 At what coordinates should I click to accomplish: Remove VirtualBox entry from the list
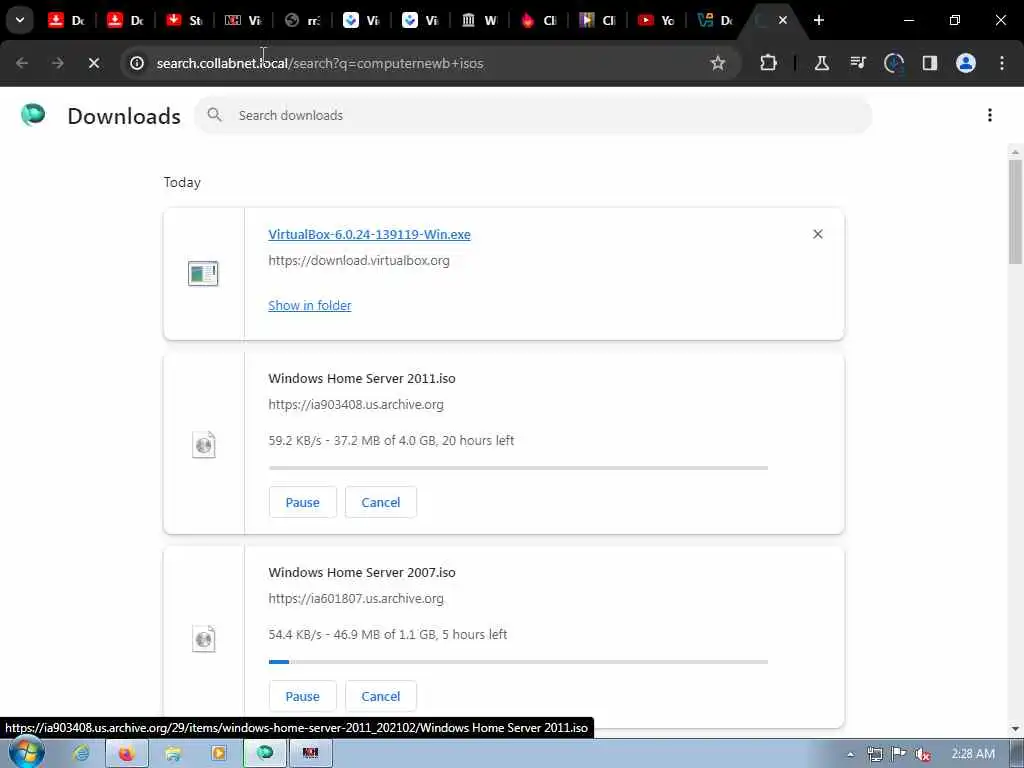point(817,234)
